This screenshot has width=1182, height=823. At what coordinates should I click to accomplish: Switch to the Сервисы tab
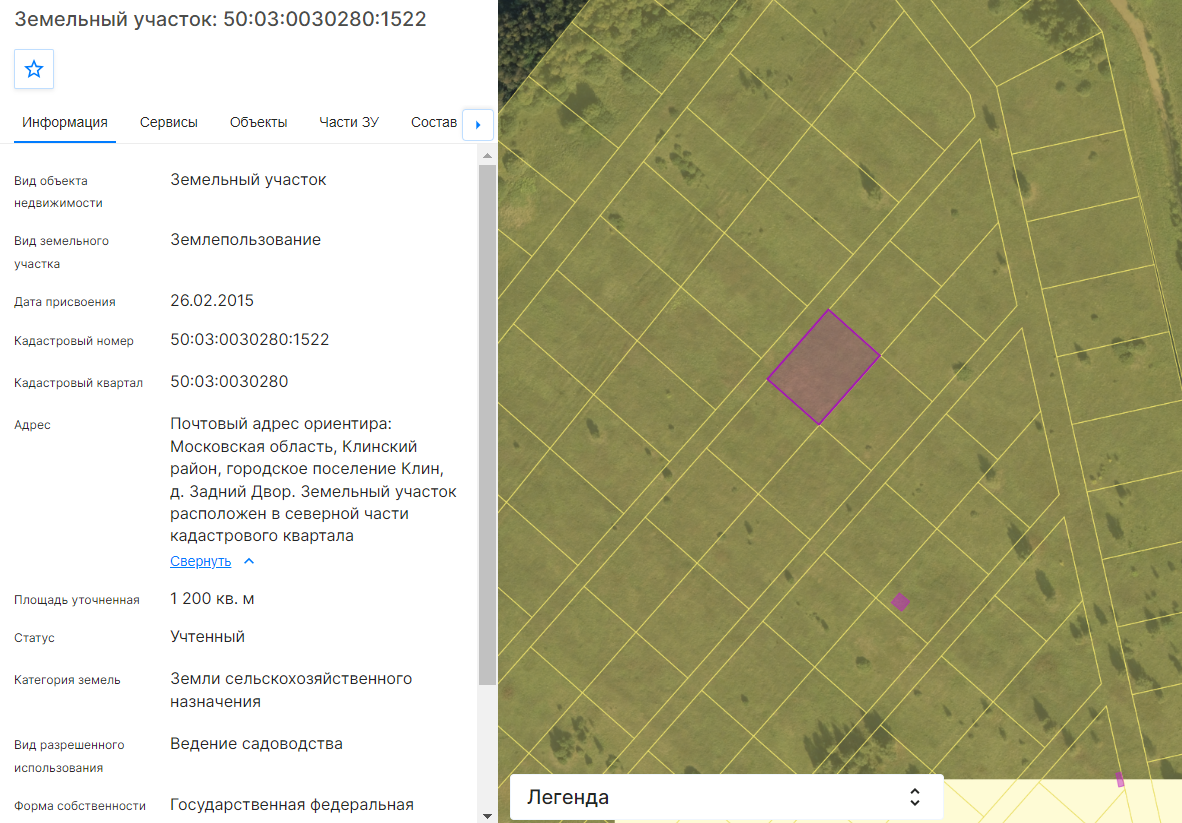[x=169, y=122]
